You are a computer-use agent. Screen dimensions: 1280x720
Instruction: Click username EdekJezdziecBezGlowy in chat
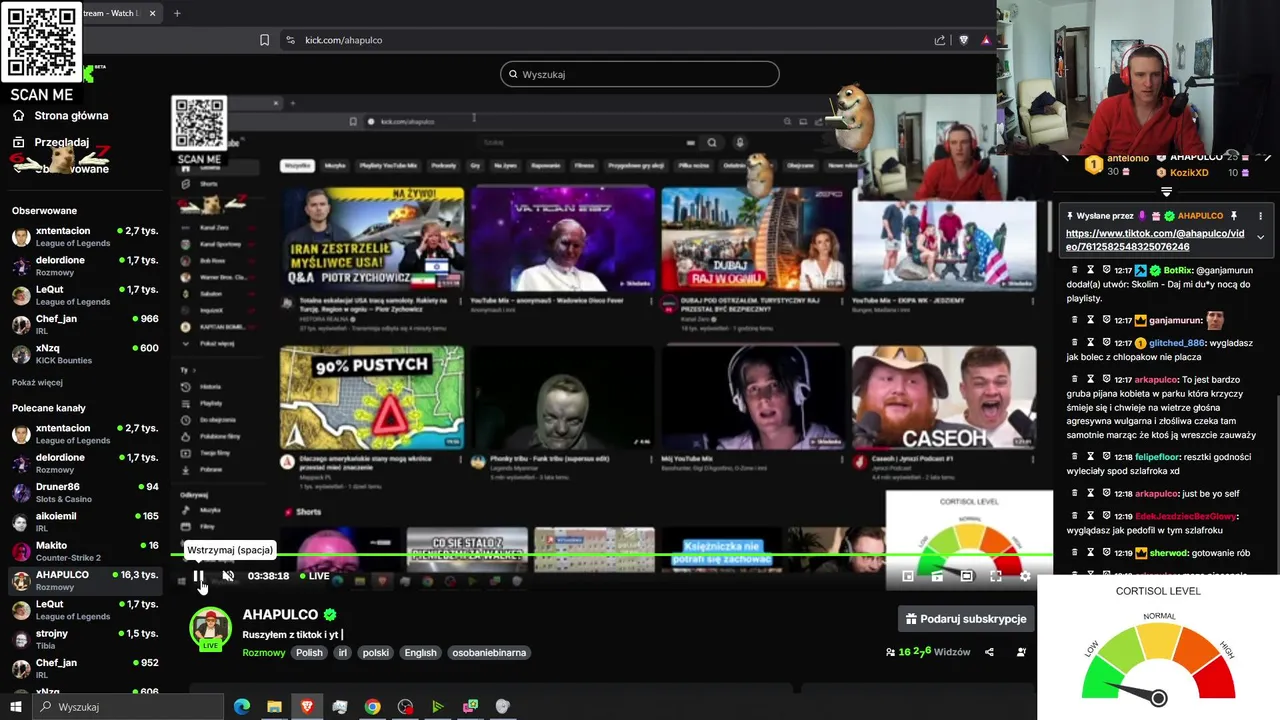1187,517
